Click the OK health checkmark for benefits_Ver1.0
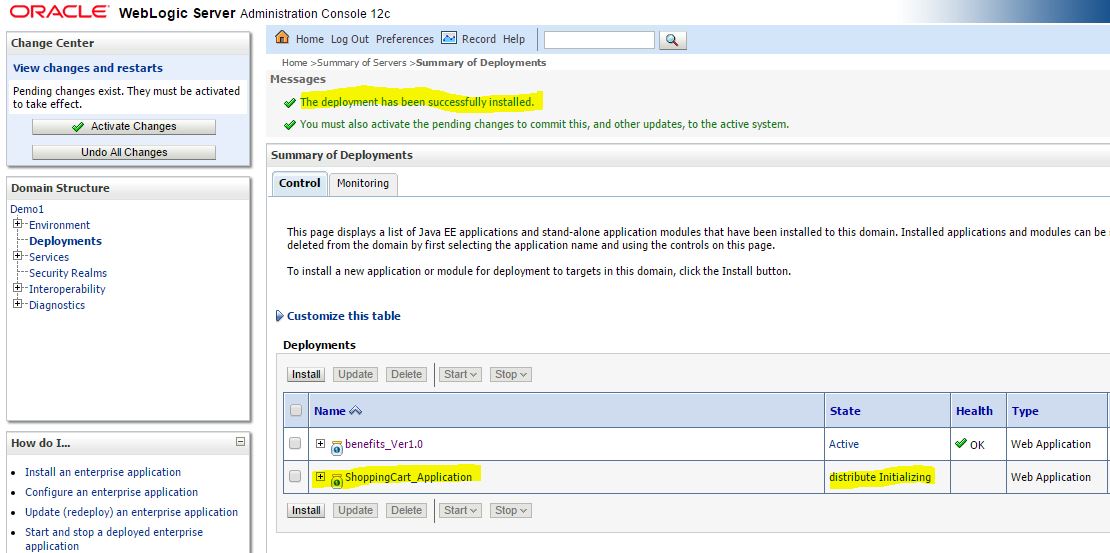 pos(961,443)
